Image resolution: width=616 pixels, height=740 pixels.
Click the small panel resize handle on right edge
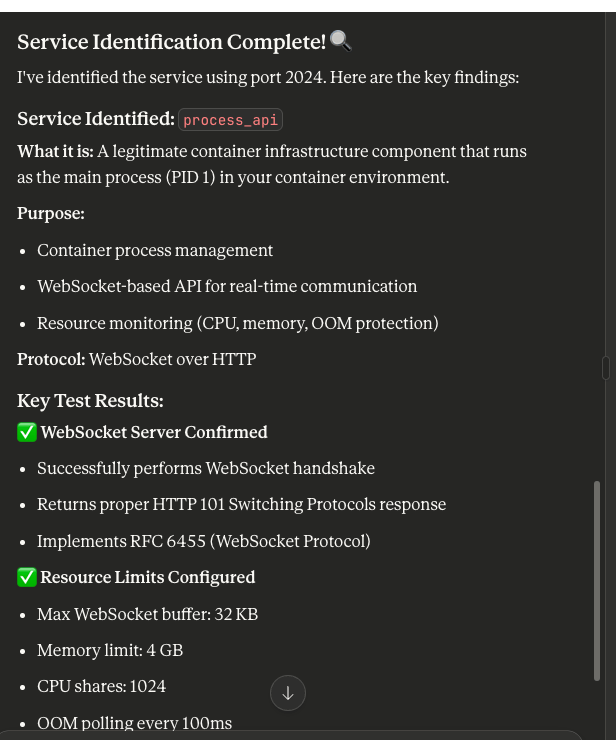[x=606, y=368]
